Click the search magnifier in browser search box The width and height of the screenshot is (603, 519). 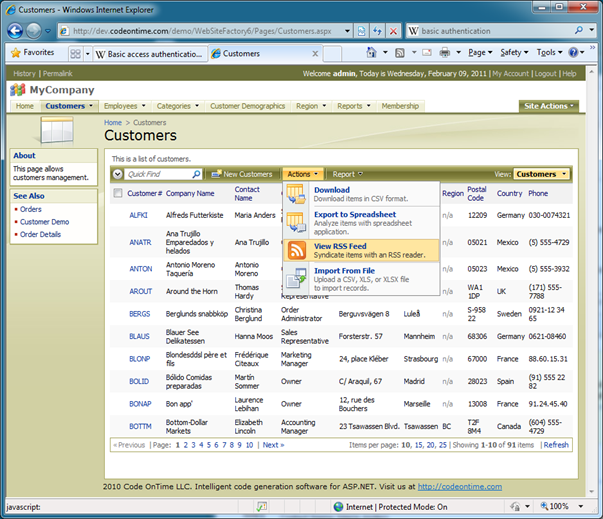[x=578, y=30]
